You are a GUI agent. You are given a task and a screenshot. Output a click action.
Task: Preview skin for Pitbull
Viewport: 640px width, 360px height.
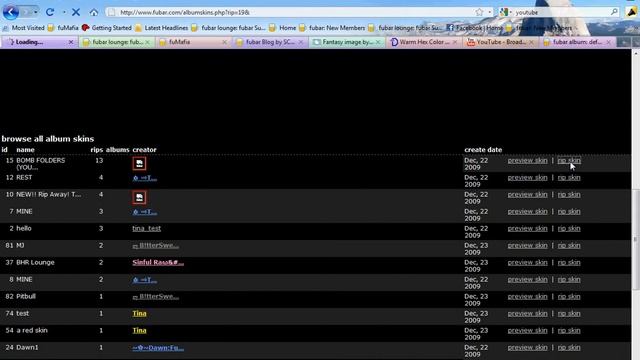point(527,297)
